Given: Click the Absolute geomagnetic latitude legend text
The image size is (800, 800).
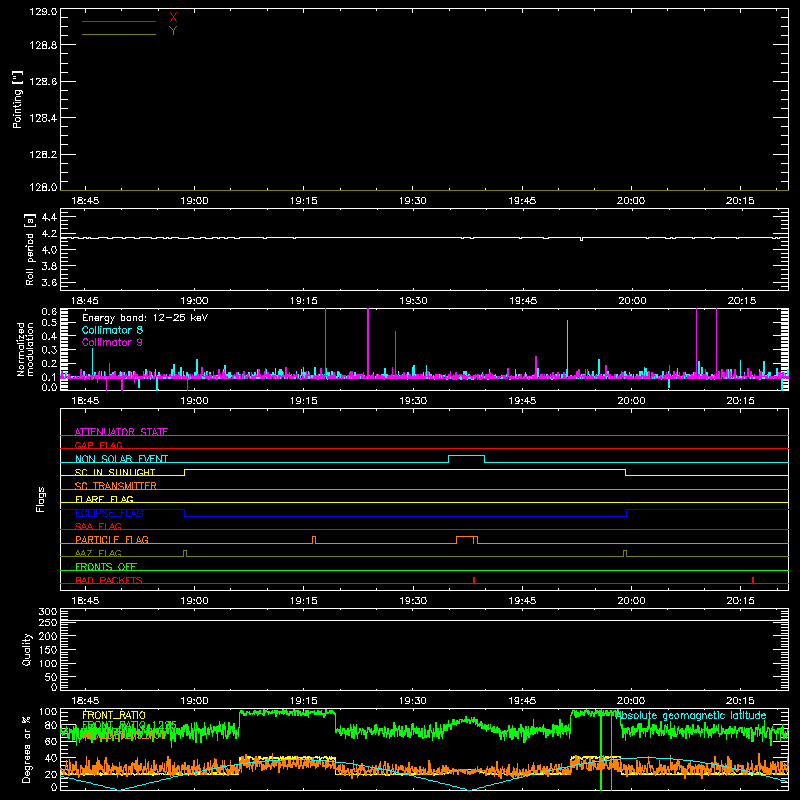Looking at the screenshot, I should tap(691, 715).
